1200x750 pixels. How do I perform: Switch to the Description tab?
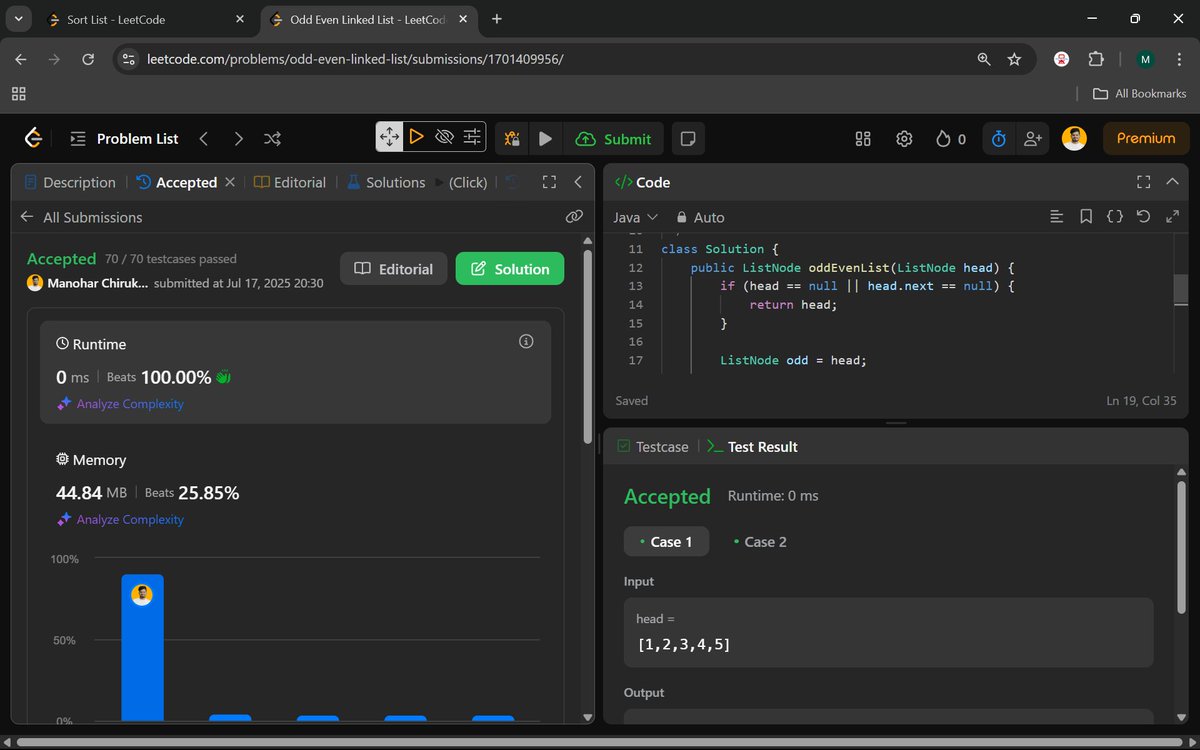tap(70, 182)
